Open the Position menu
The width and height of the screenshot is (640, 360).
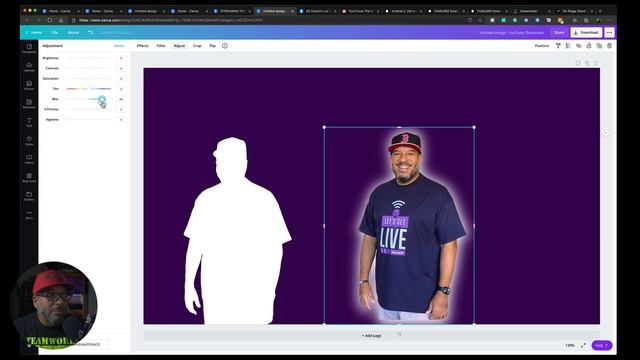pyautogui.click(x=542, y=46)
